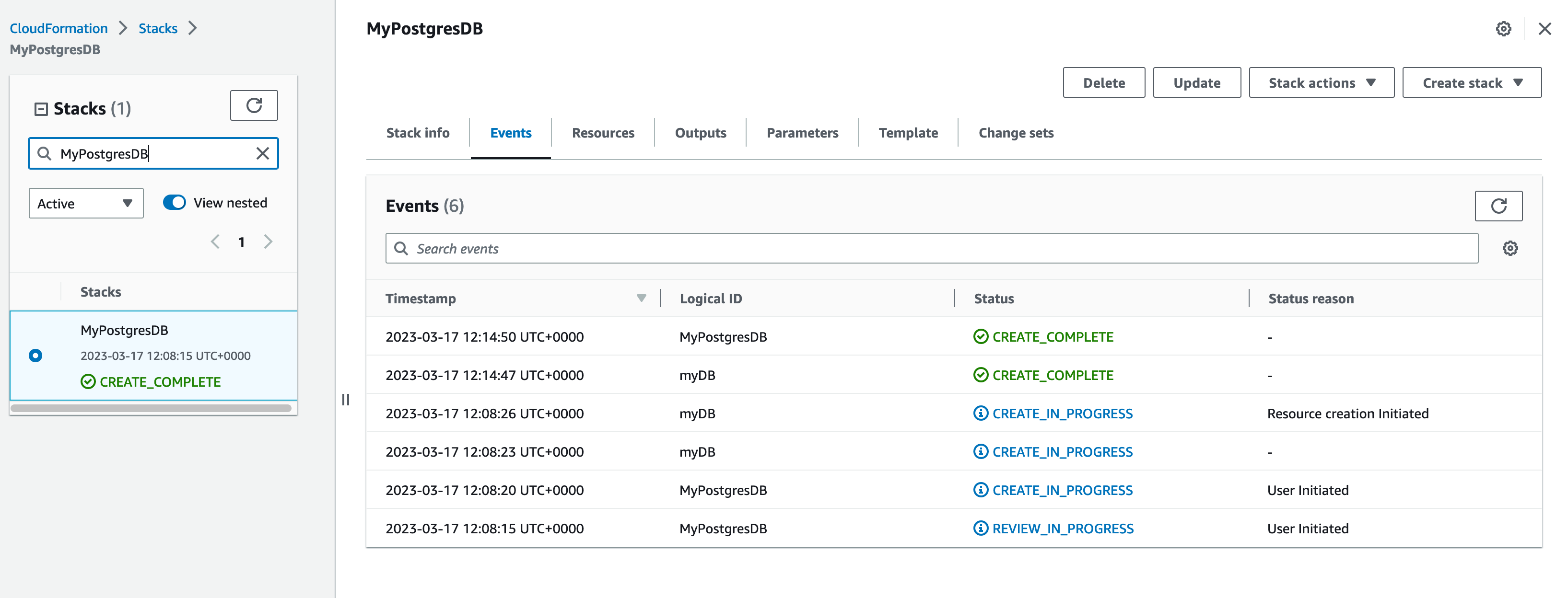Open the Active filter dropdown
Viewport: 1568px width, 598px height.
click(x=86, y=203)
